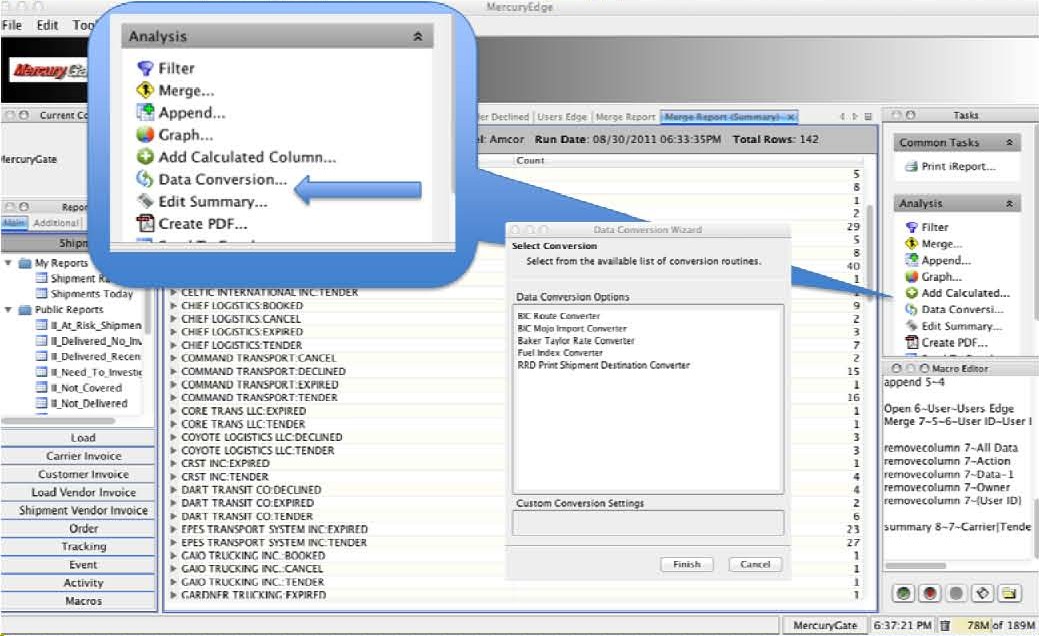Click the Cancel button in the wizard
This screenshot has width=1039, height=636.
[x=755, y=564]
